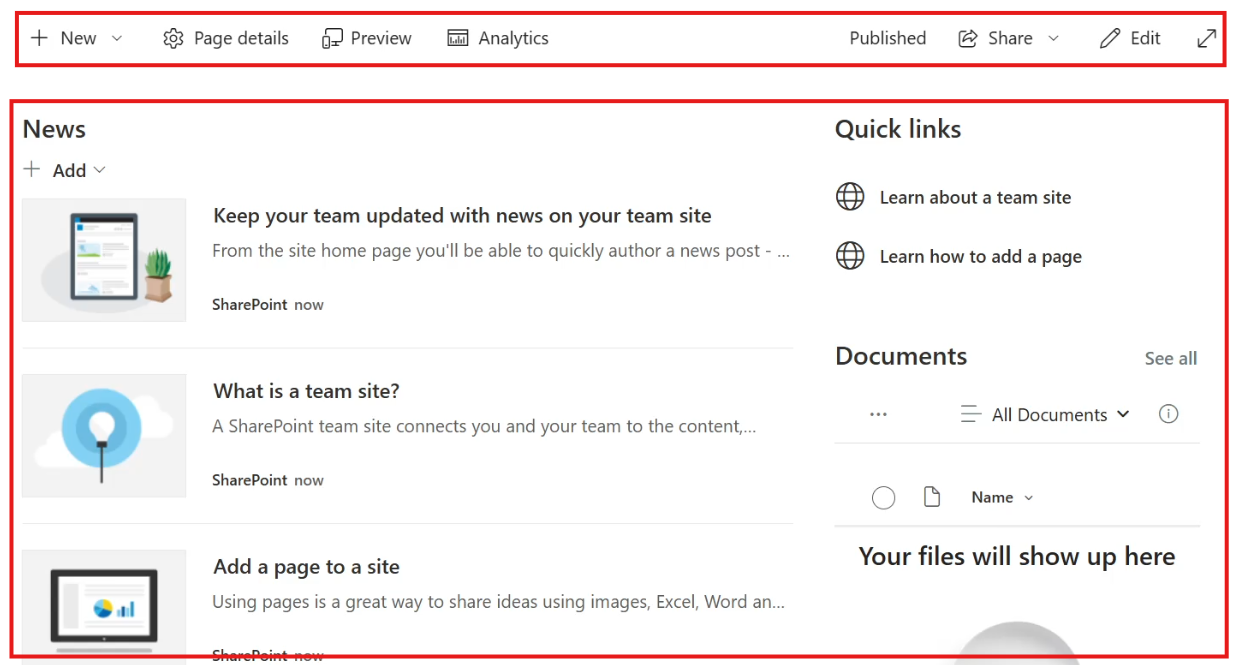Click the Preview device icon

pos(332,38)
